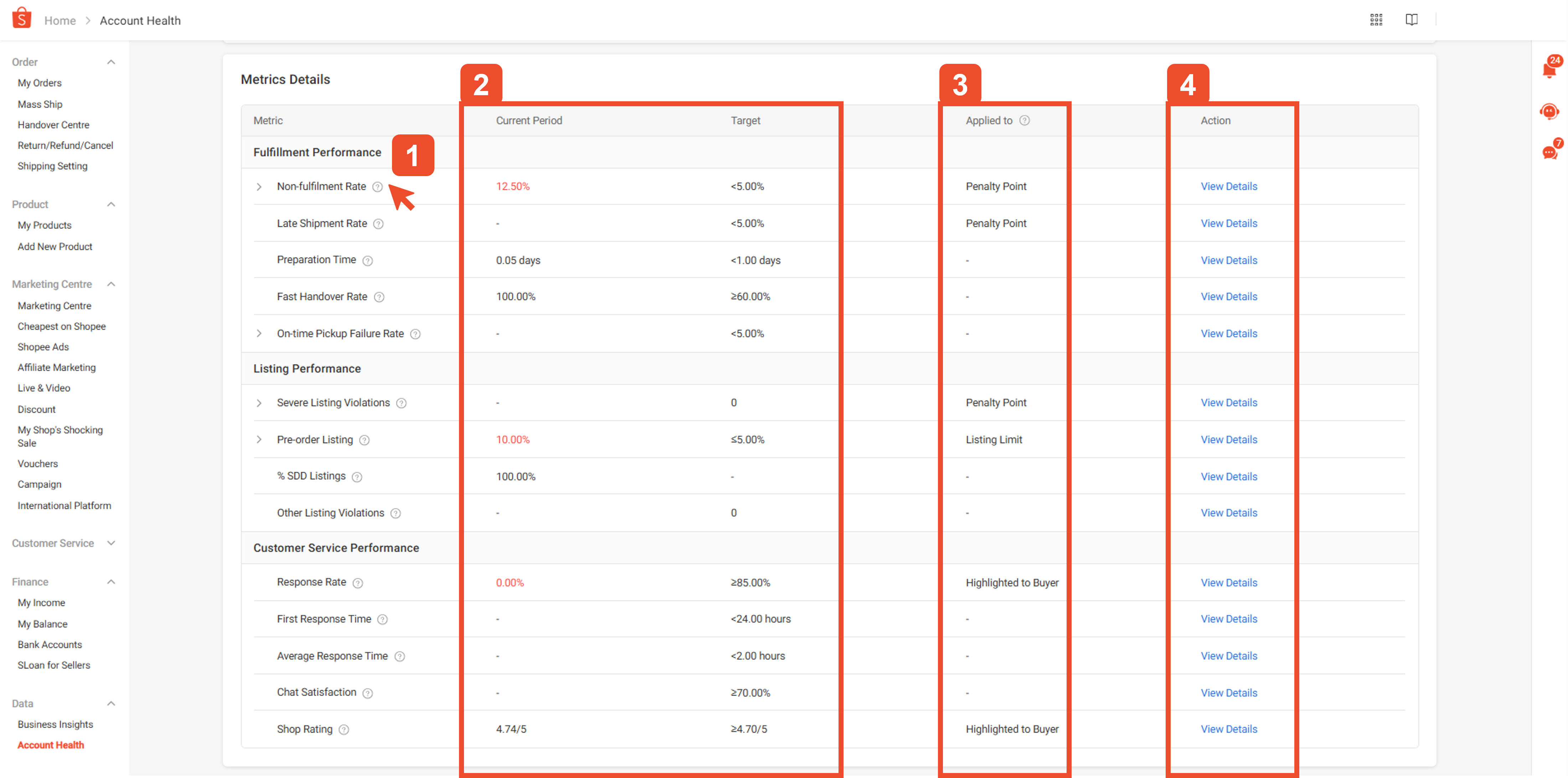The height and width of the screenshot is (778, 1568).
Task: Open My Orders in sidebar
Action: point(40,83)
